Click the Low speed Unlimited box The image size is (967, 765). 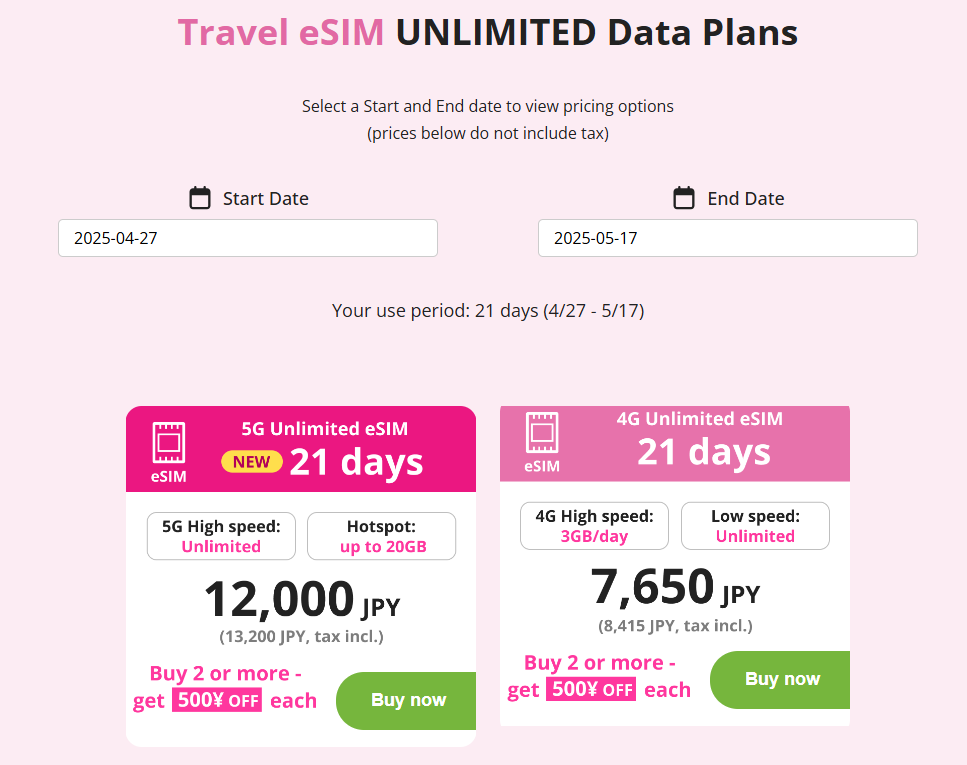pos(755,526)
